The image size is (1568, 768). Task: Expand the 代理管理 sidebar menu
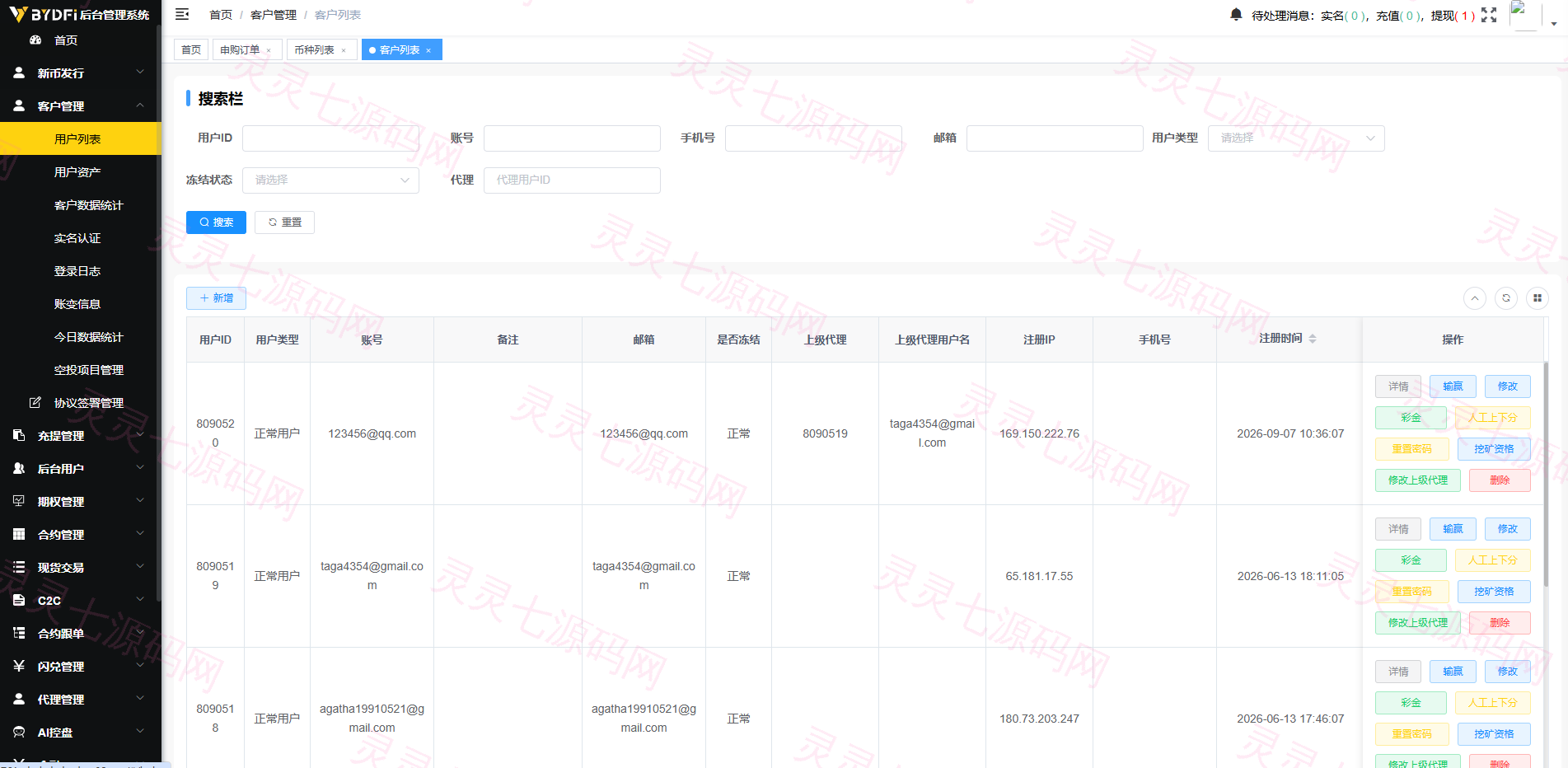tap(81, 699)
